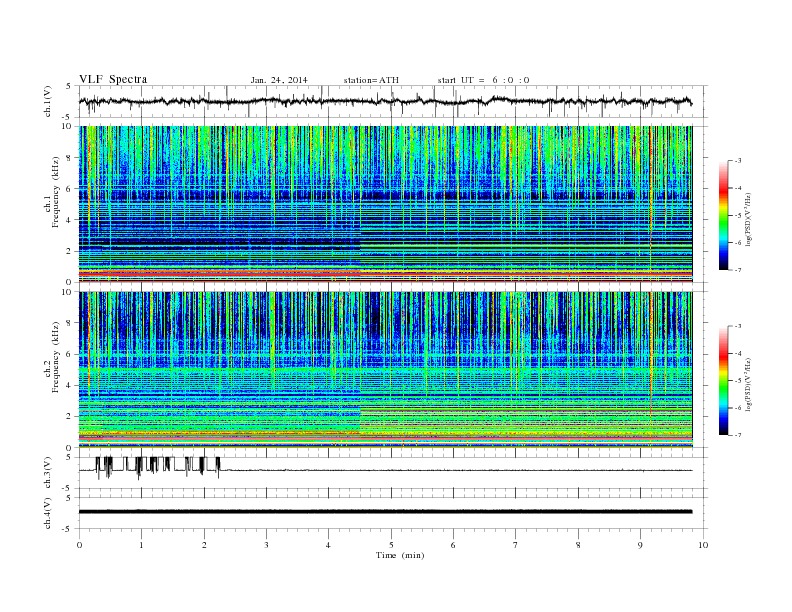792x612 pixels.
Task: Click the date 'Jan. 24, 2014'
Action: [279, 80]
